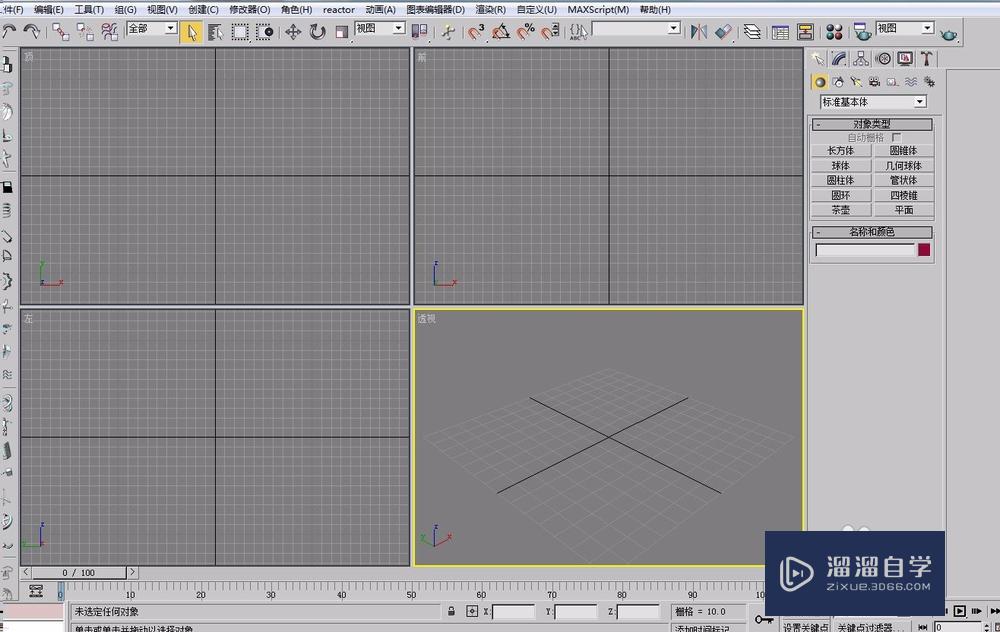Select Helpers category icon
1000x632 pixels.
pyautogui.click(x=892, y=82)
